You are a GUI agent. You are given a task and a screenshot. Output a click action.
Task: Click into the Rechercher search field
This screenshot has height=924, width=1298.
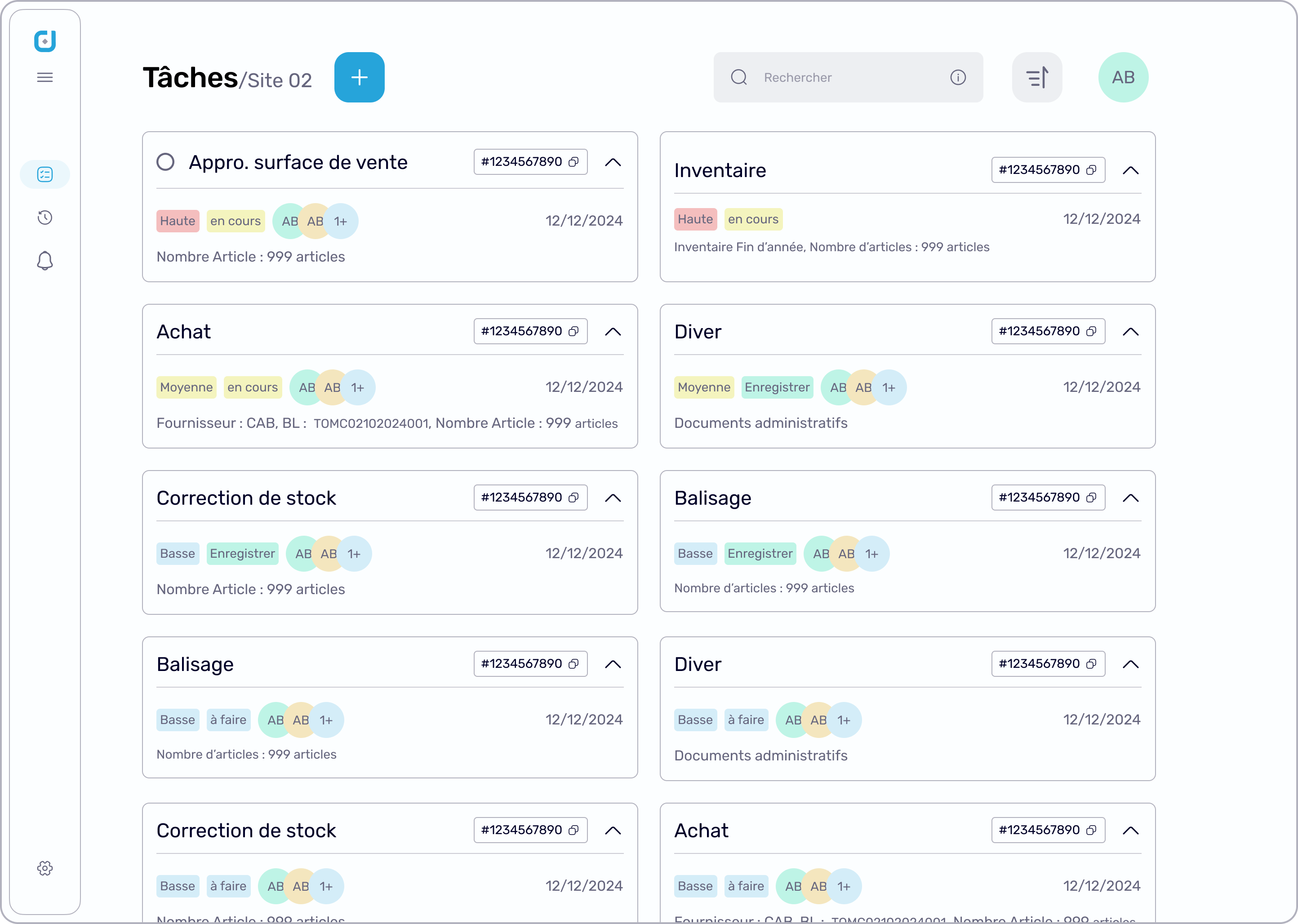(848, 77)
